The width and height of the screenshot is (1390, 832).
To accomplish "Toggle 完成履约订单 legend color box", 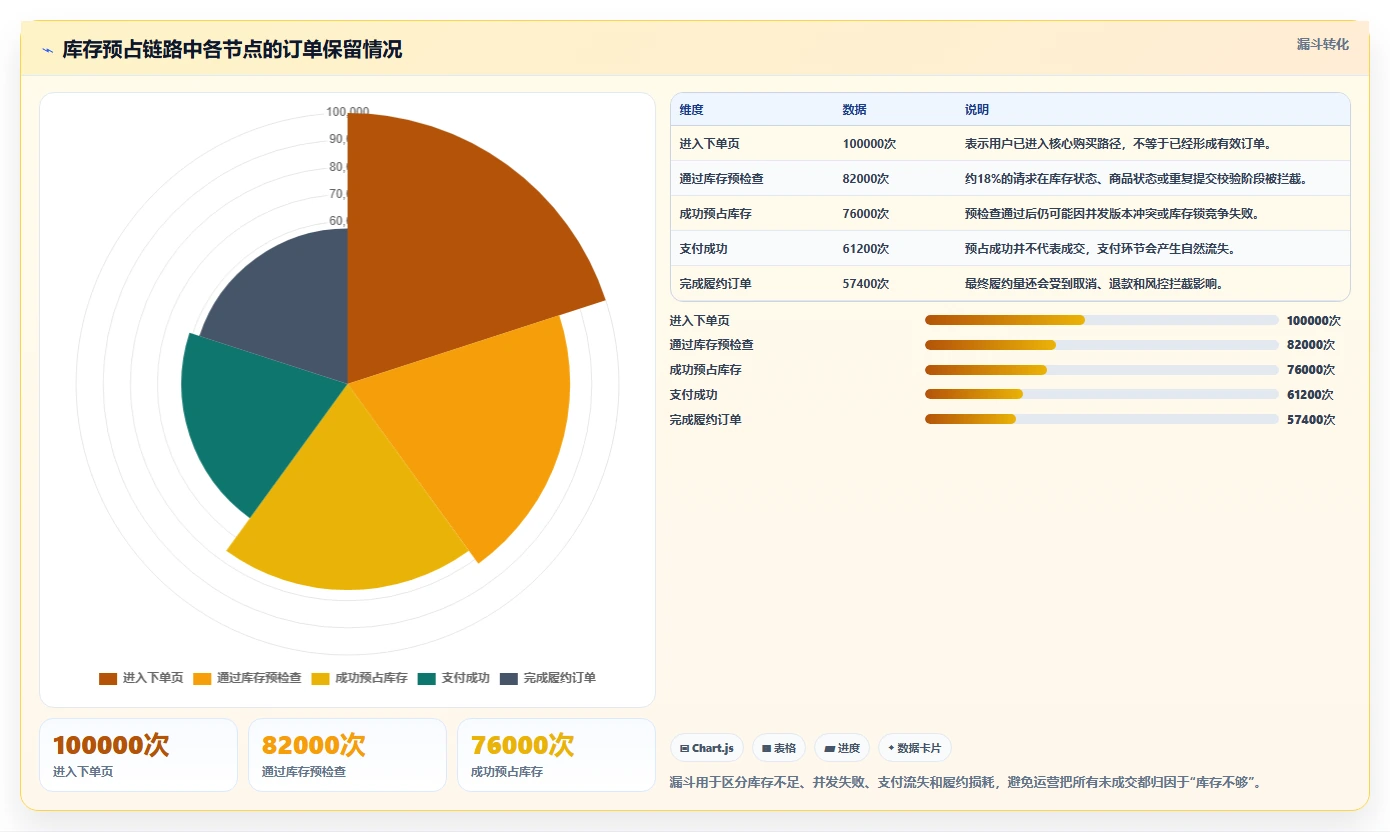I will point(509,679).
